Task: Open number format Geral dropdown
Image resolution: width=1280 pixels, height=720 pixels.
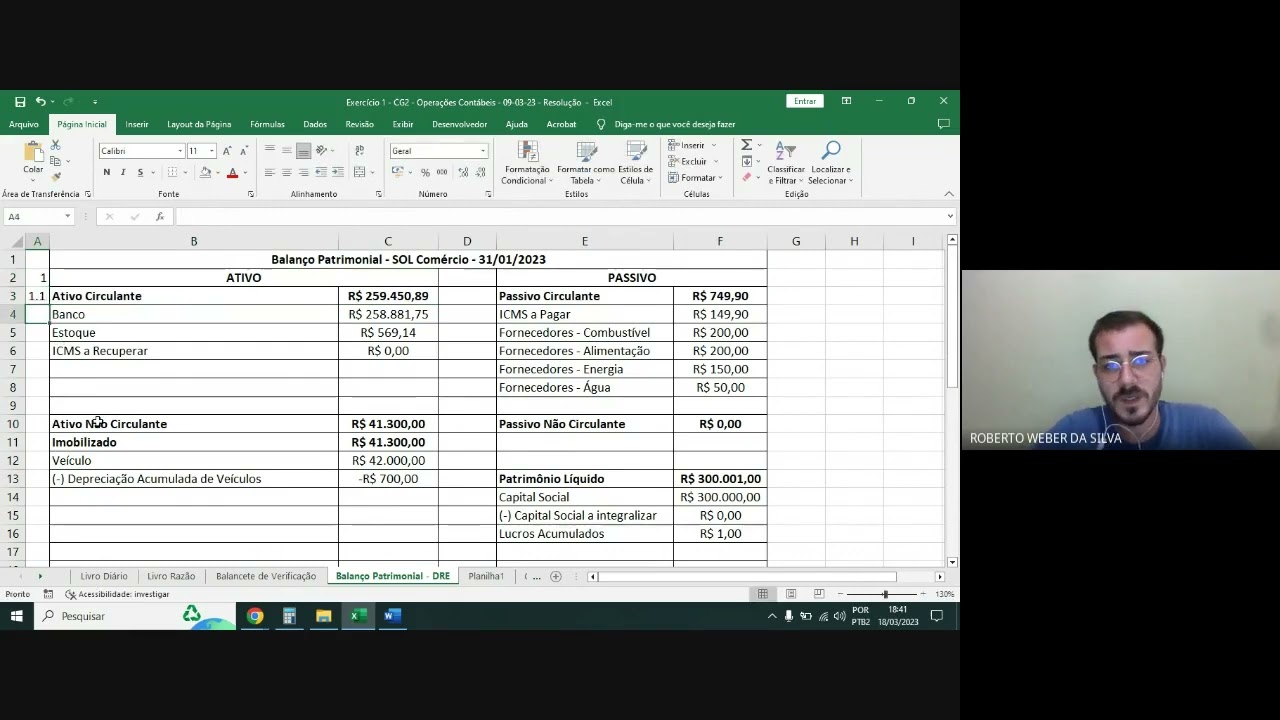Action: pyautogui.click(x=483, y=151)
